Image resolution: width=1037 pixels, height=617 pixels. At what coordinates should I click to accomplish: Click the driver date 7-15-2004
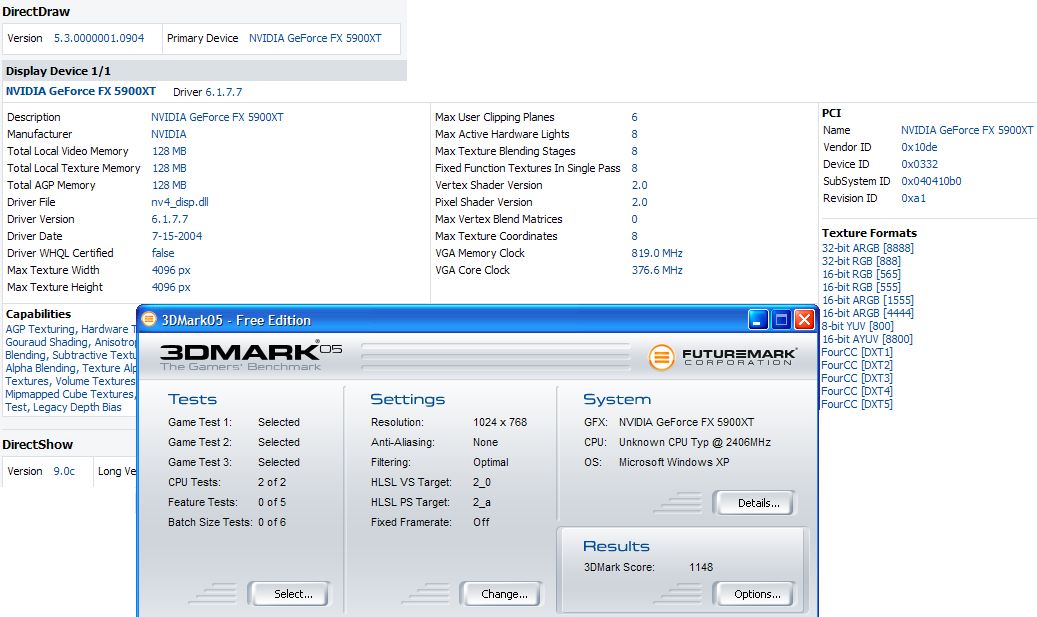[x=177, y=236]
